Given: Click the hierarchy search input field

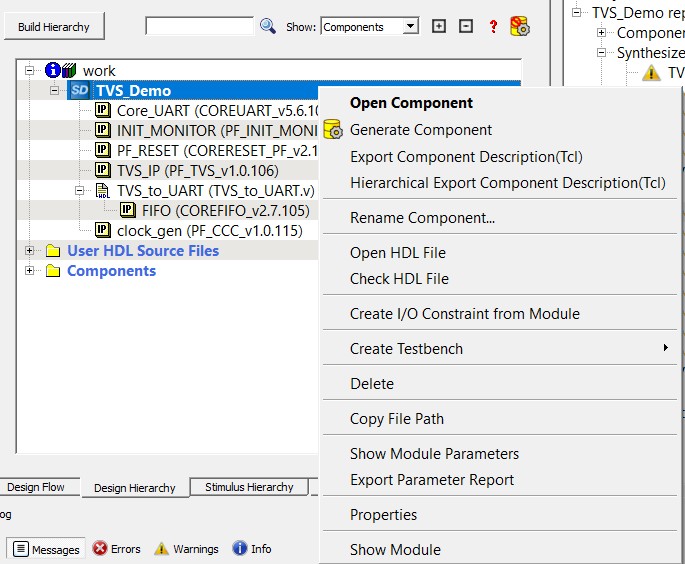Looking at the screenshot, I should point(198,27).
